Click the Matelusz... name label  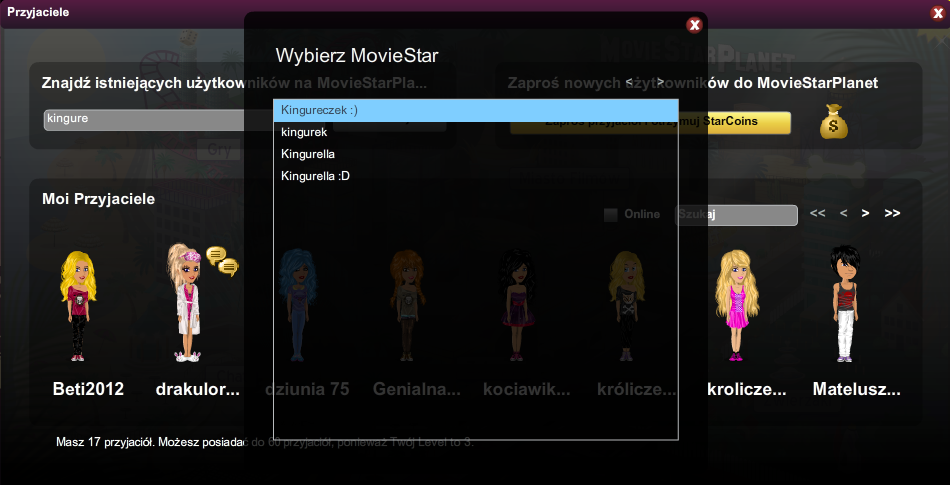click(856, 389)
